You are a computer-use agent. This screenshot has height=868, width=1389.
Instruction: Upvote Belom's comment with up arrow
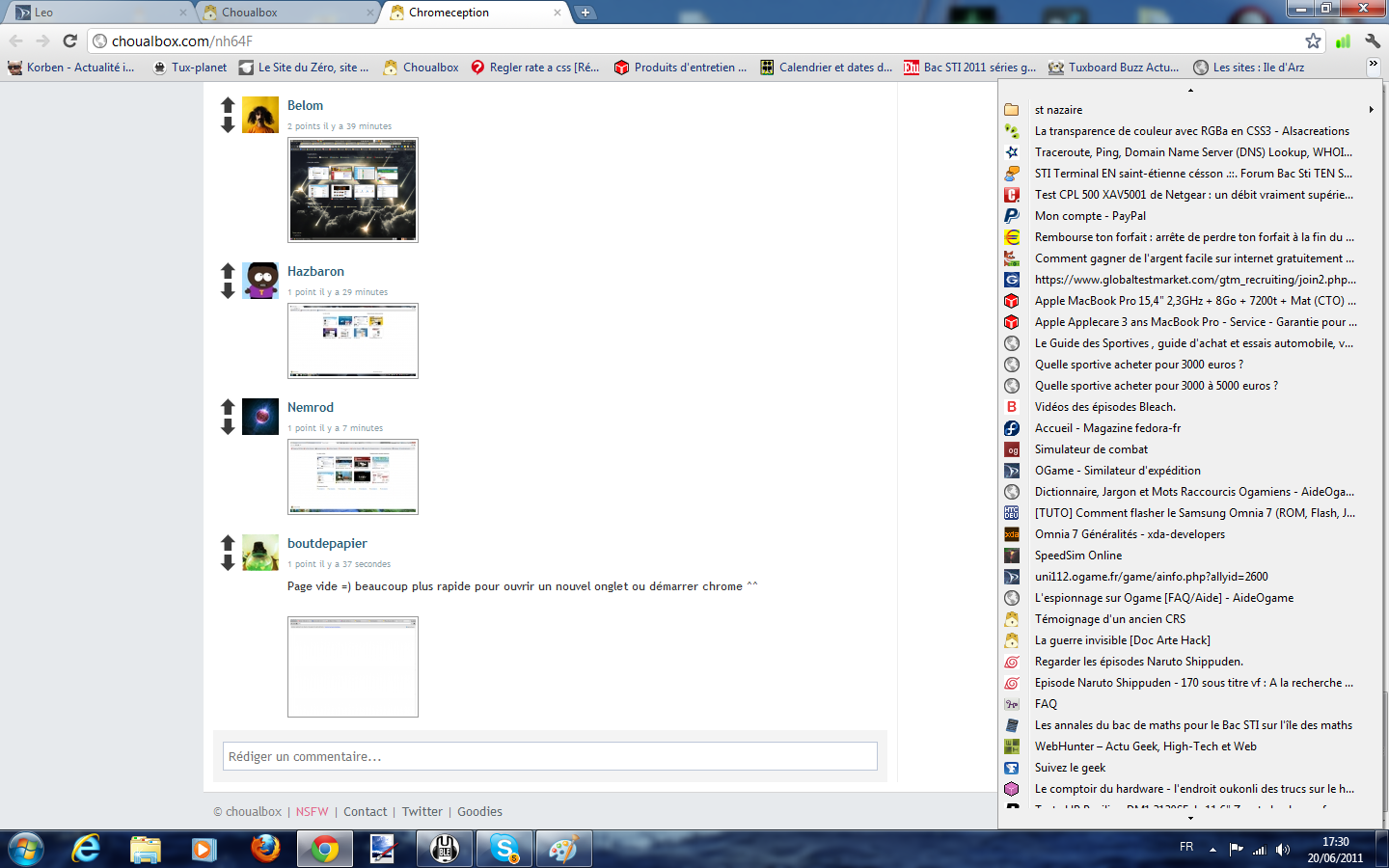228,105
